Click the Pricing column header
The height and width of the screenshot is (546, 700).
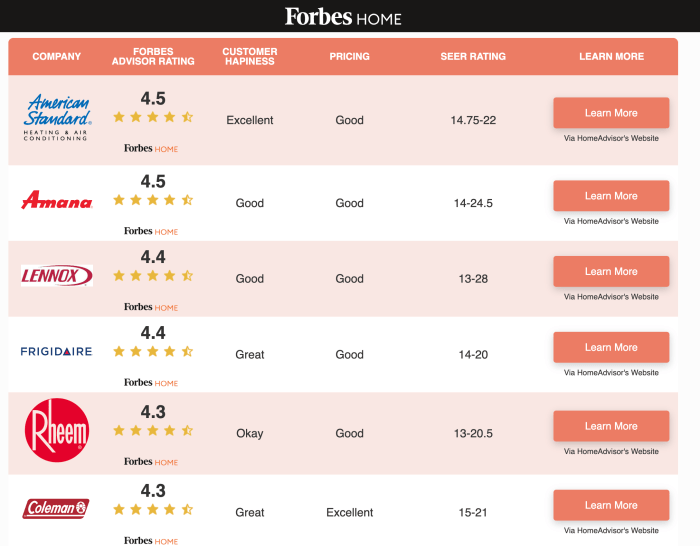(x=349, y=56)
